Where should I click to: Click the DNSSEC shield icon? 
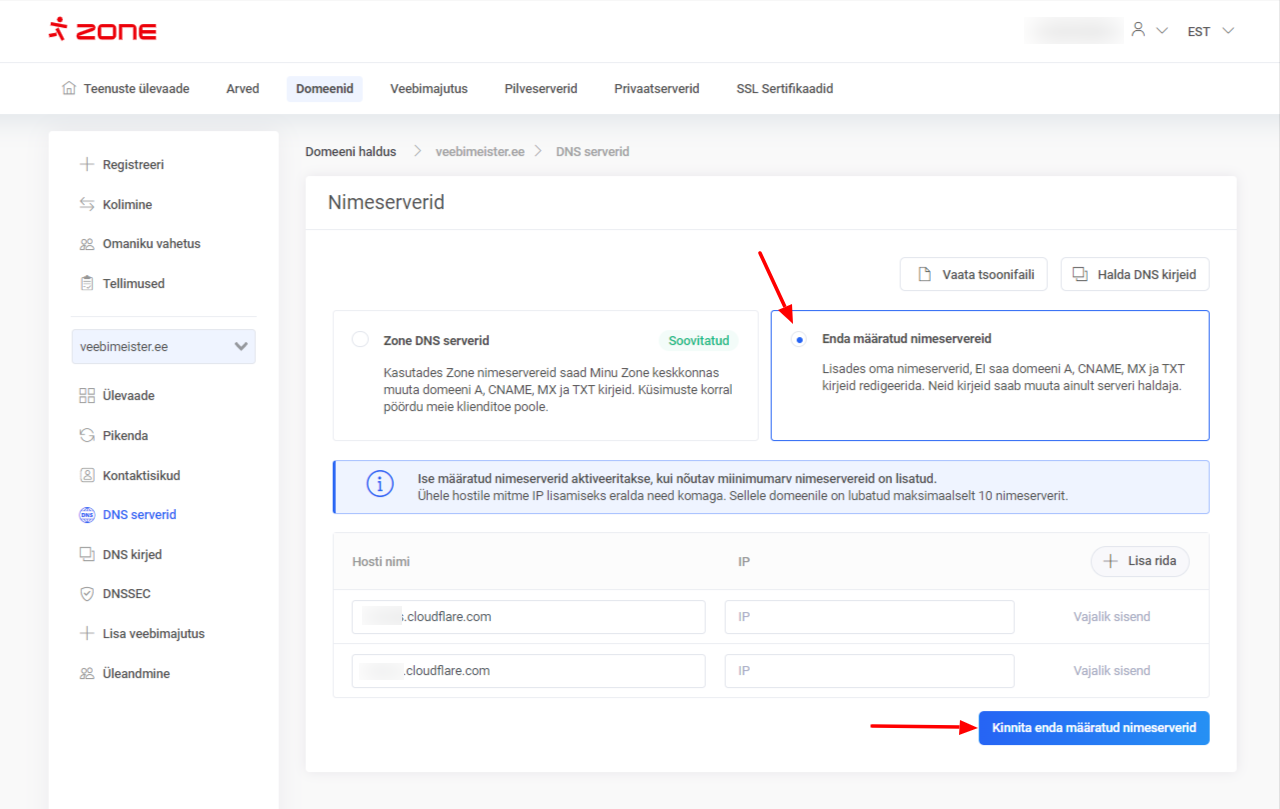(x=86, y=593)
